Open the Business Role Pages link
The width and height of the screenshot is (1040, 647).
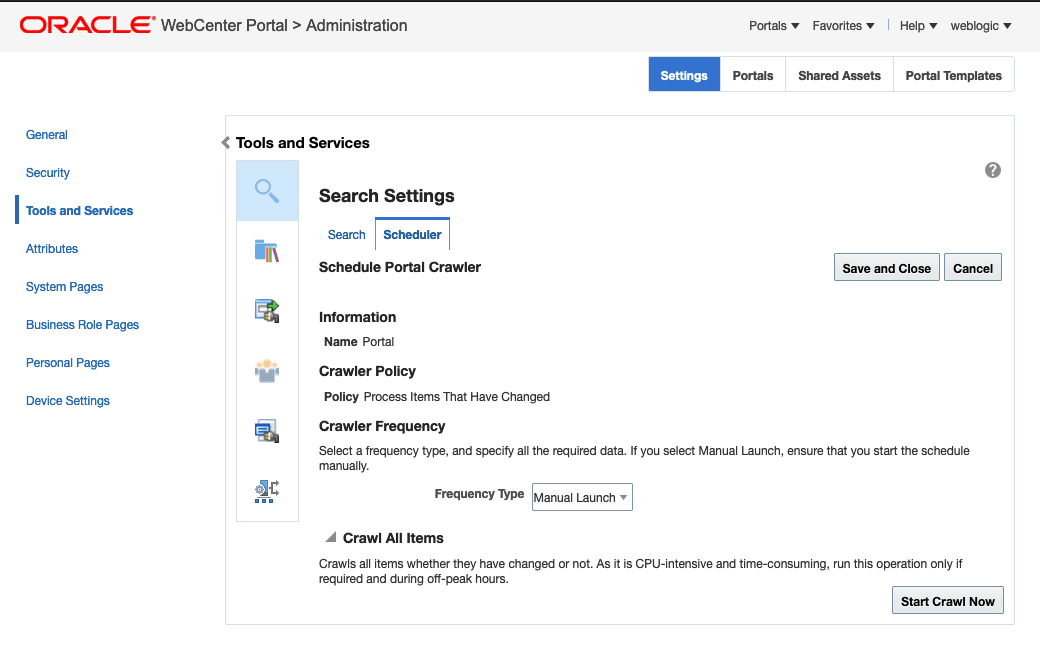pyautogui.click(x=82, y=324)
